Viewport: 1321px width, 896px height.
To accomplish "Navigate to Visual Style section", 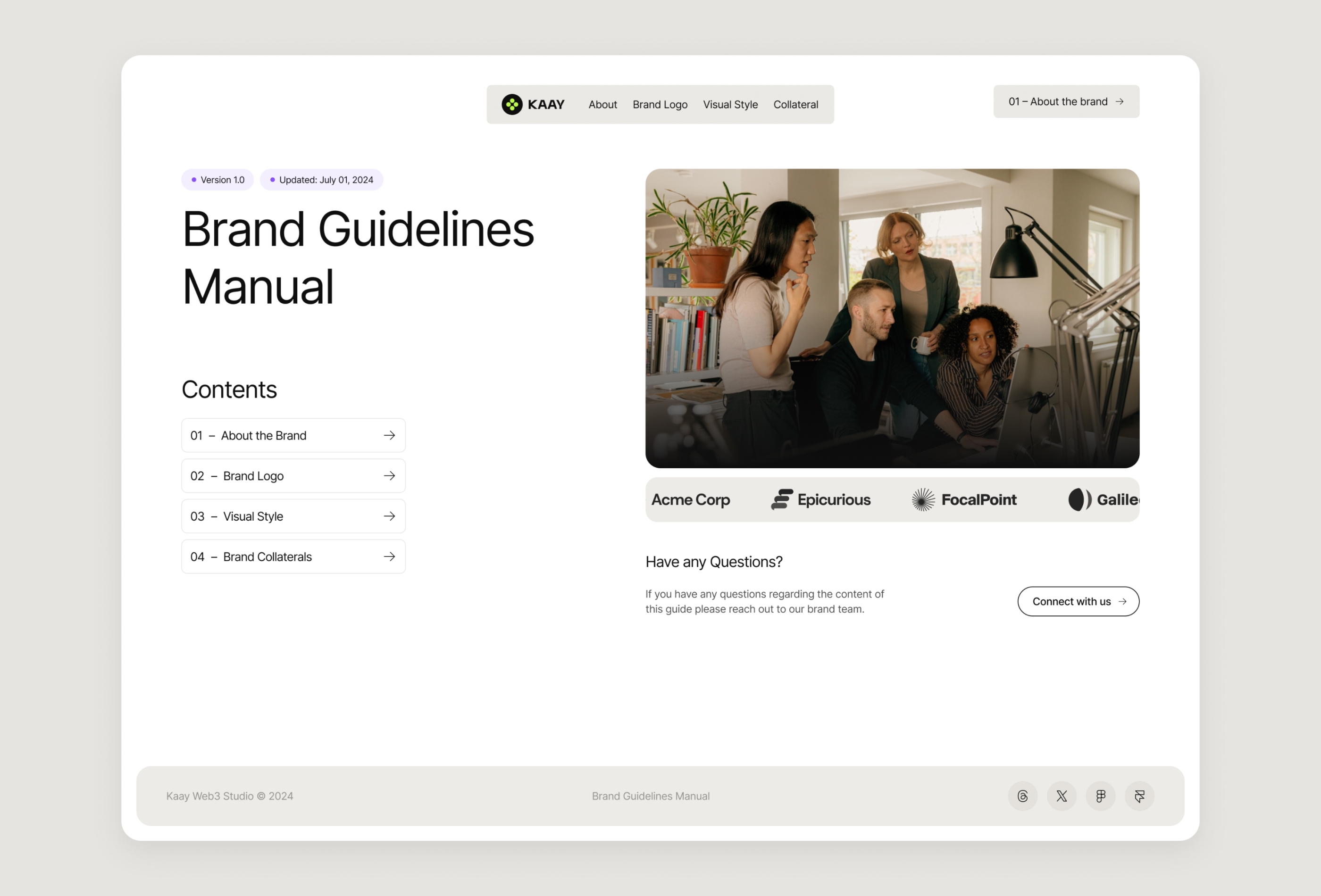I will pyautogui.click(x=729, y=104).
